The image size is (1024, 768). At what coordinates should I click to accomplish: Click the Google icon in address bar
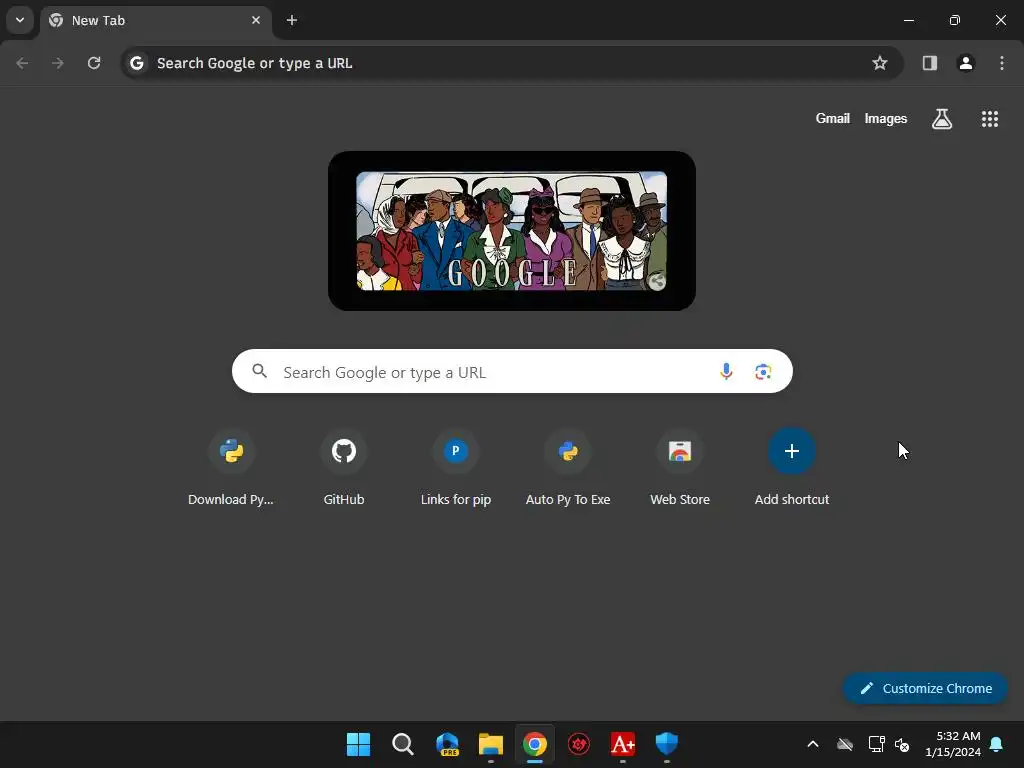click(136, 63)
